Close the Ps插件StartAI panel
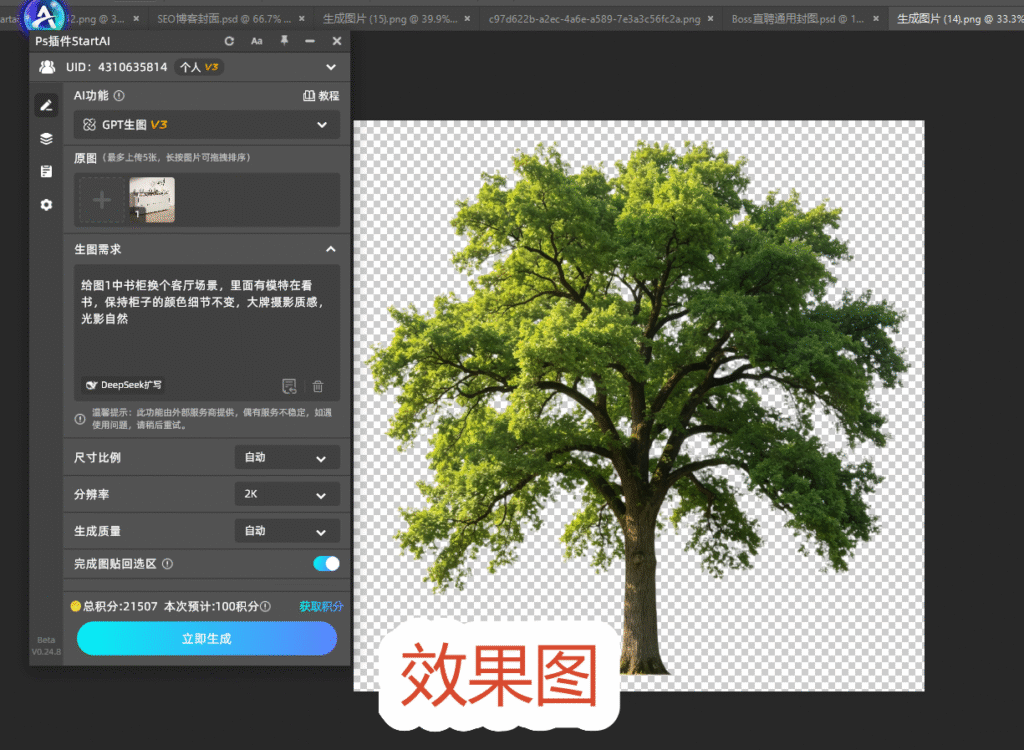The height and width of the screenshot is (750, 1024). click(x=337, y=41)
